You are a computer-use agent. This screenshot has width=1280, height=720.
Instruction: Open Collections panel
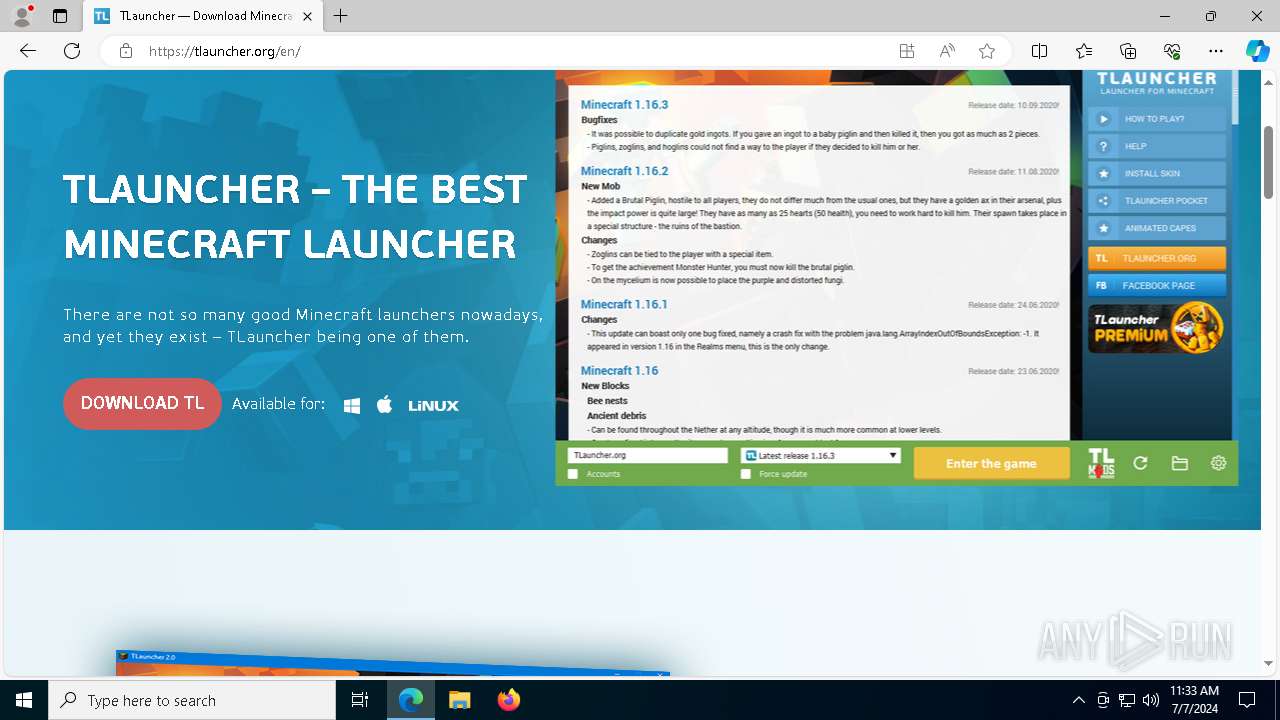[x=1128, y=51]
